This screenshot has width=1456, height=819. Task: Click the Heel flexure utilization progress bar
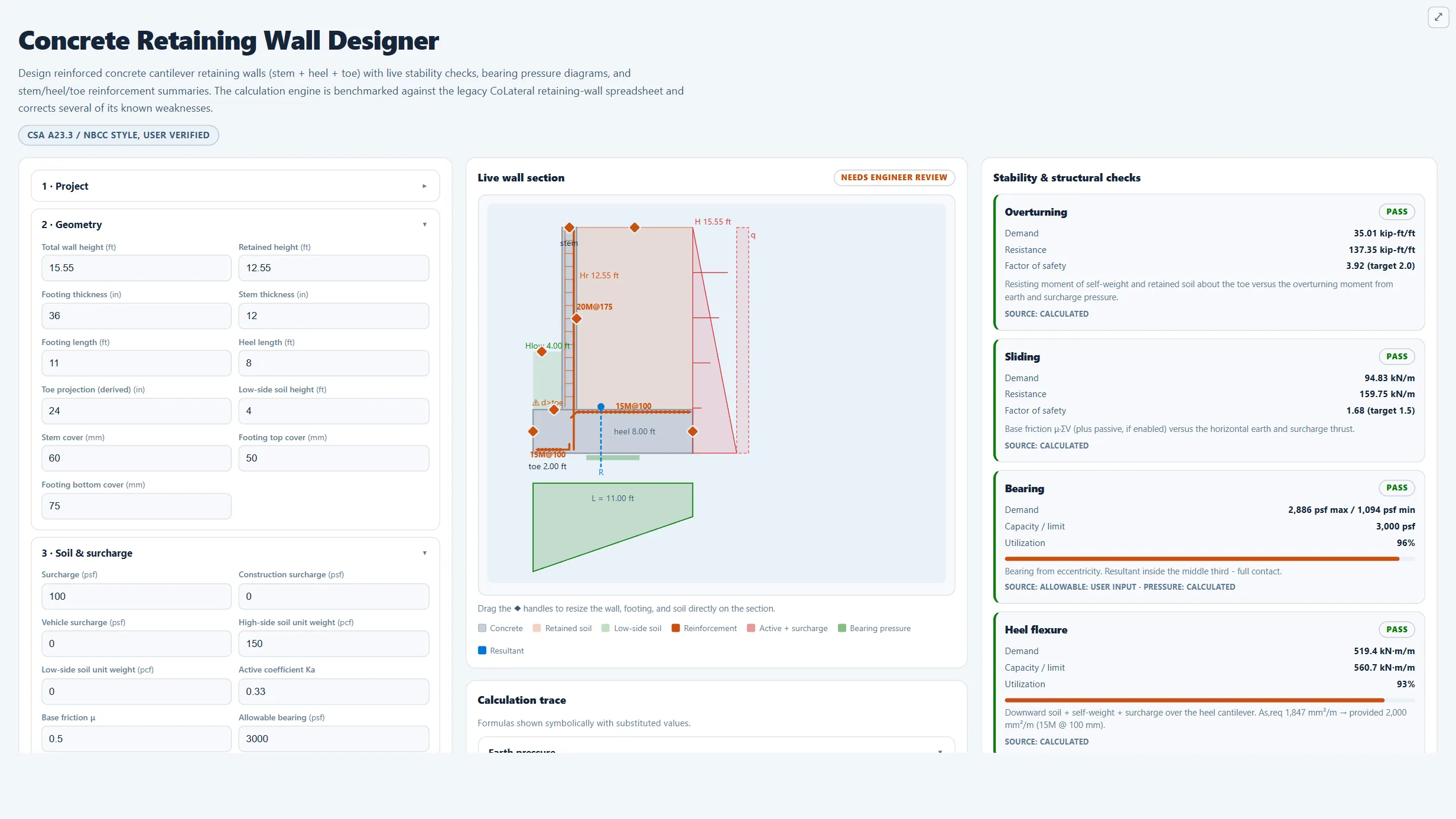(1210, 700)
